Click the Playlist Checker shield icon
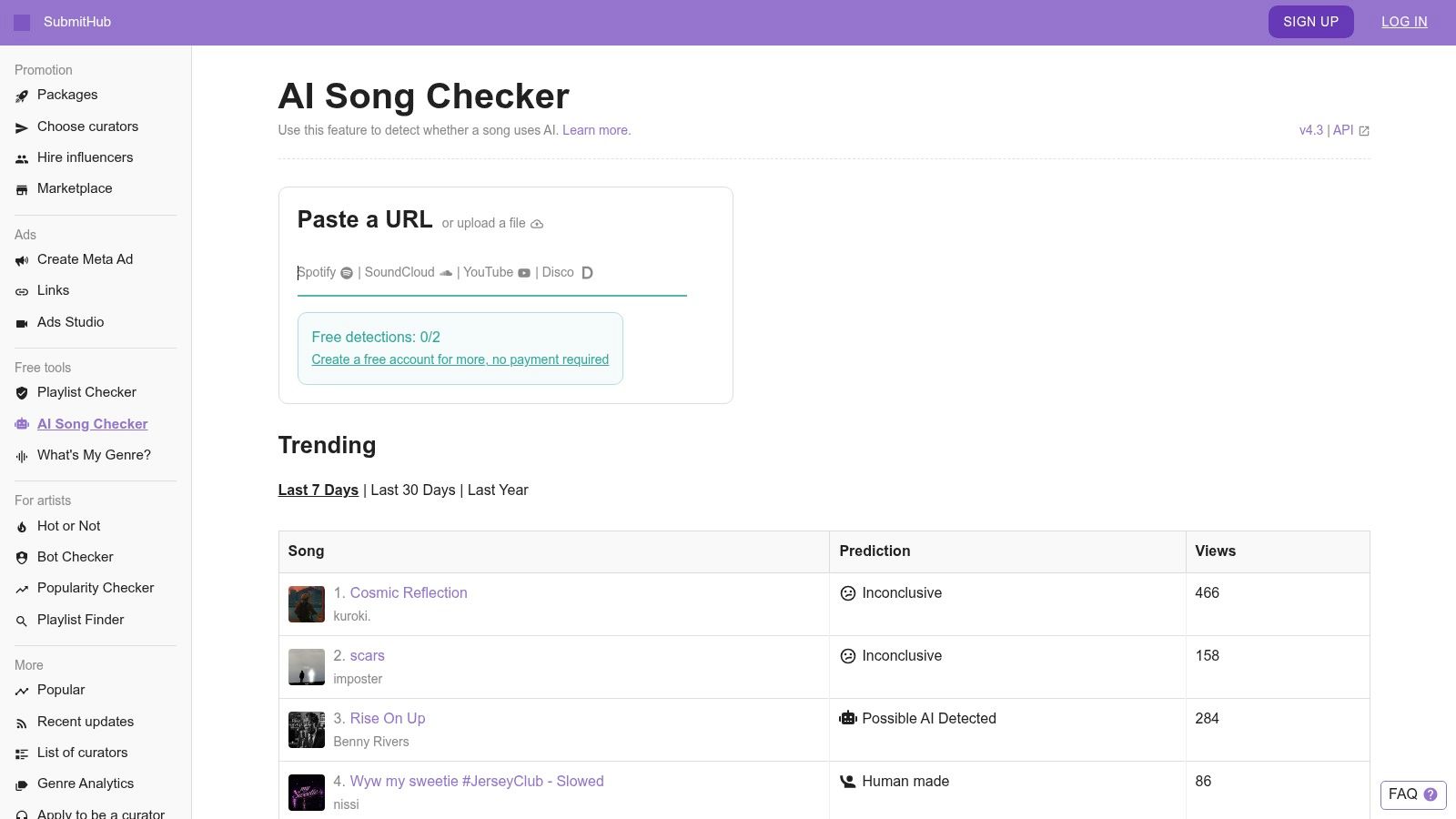 (x=22, y=393)
